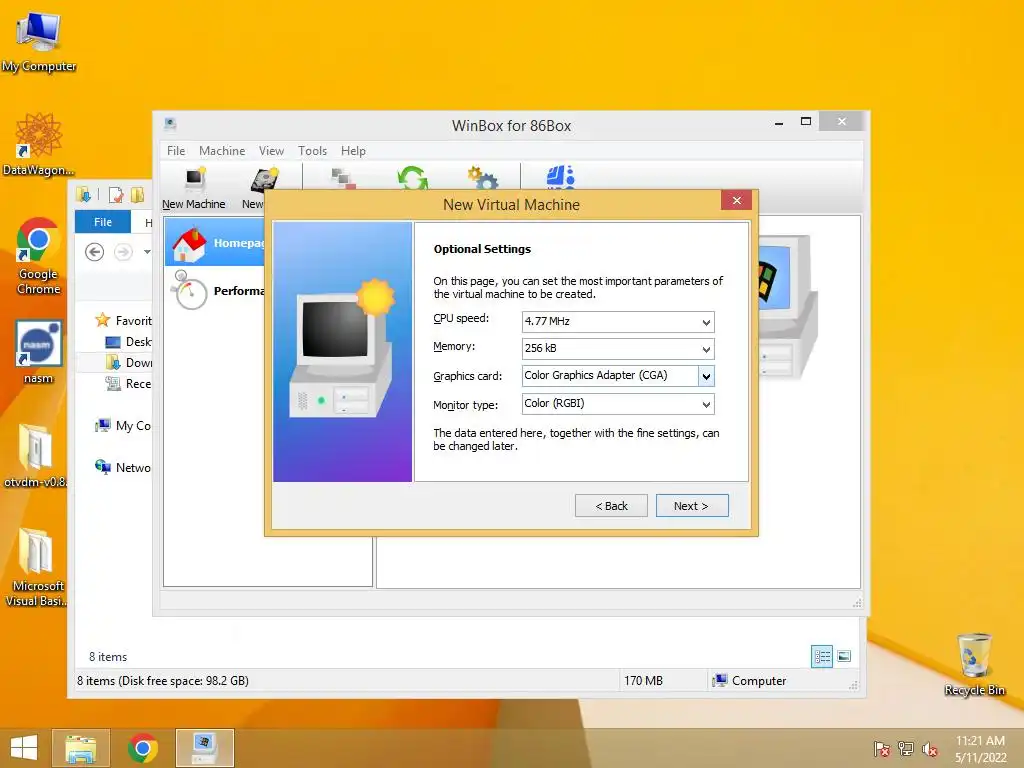
Task: Open the Recycle Bin
Action: [x=974, y=664]
